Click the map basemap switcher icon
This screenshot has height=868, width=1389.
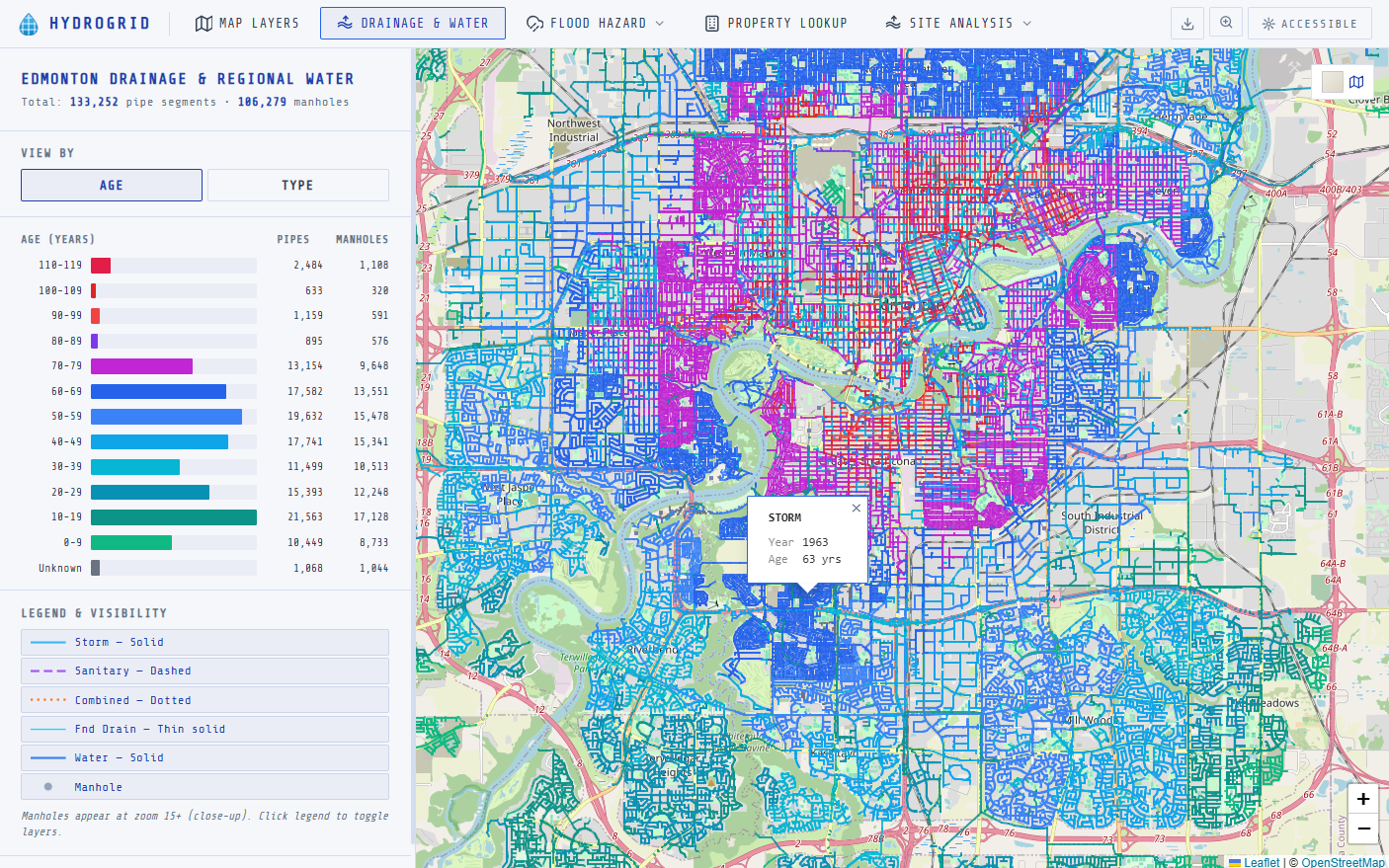[x=1356, y=82]
